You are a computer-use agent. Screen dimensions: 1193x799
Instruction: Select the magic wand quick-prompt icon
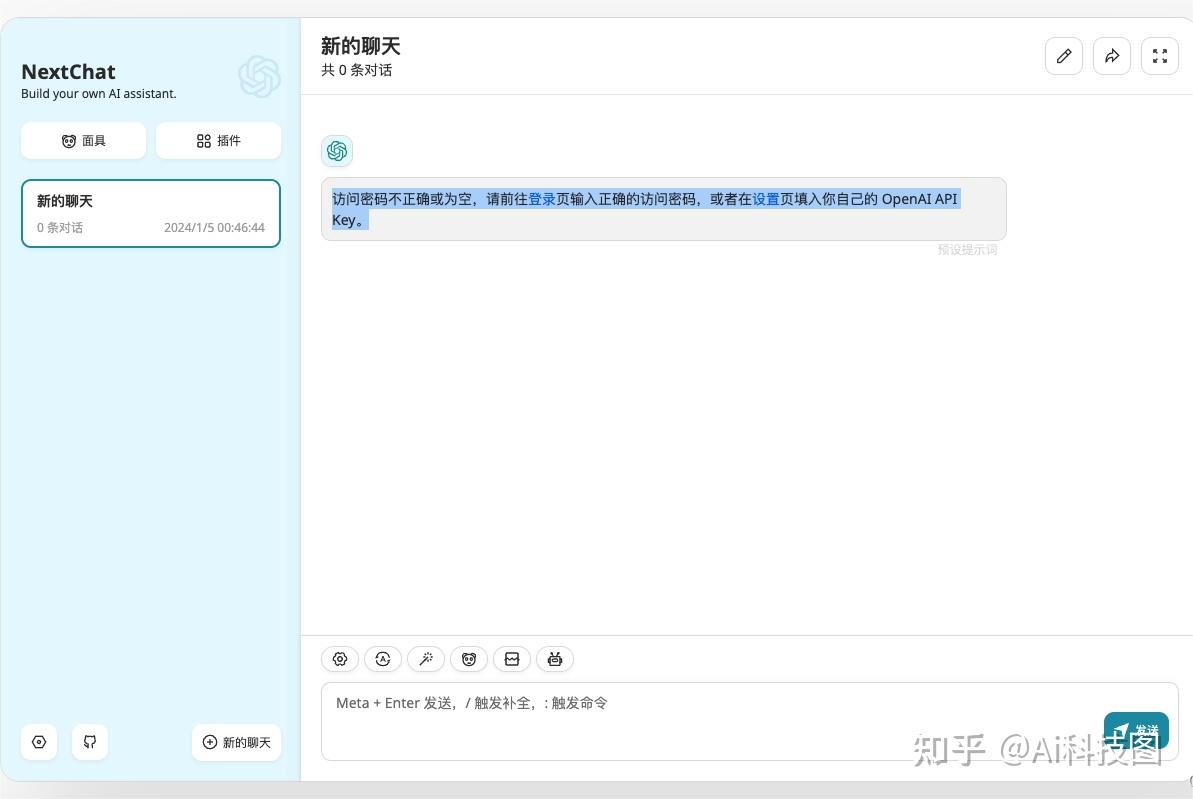(x=426, y=659)
